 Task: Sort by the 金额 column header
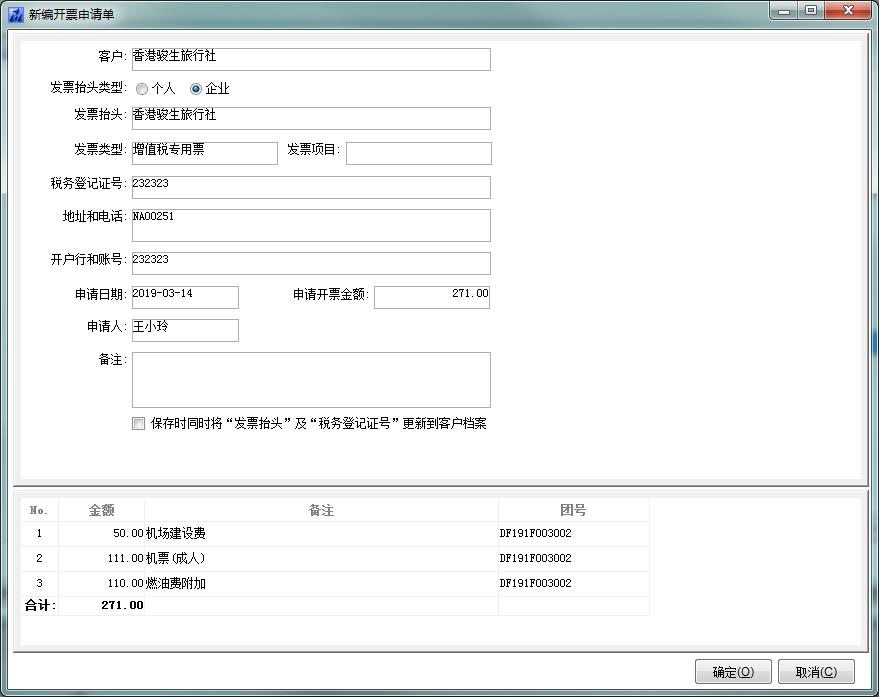pos(101,510)
